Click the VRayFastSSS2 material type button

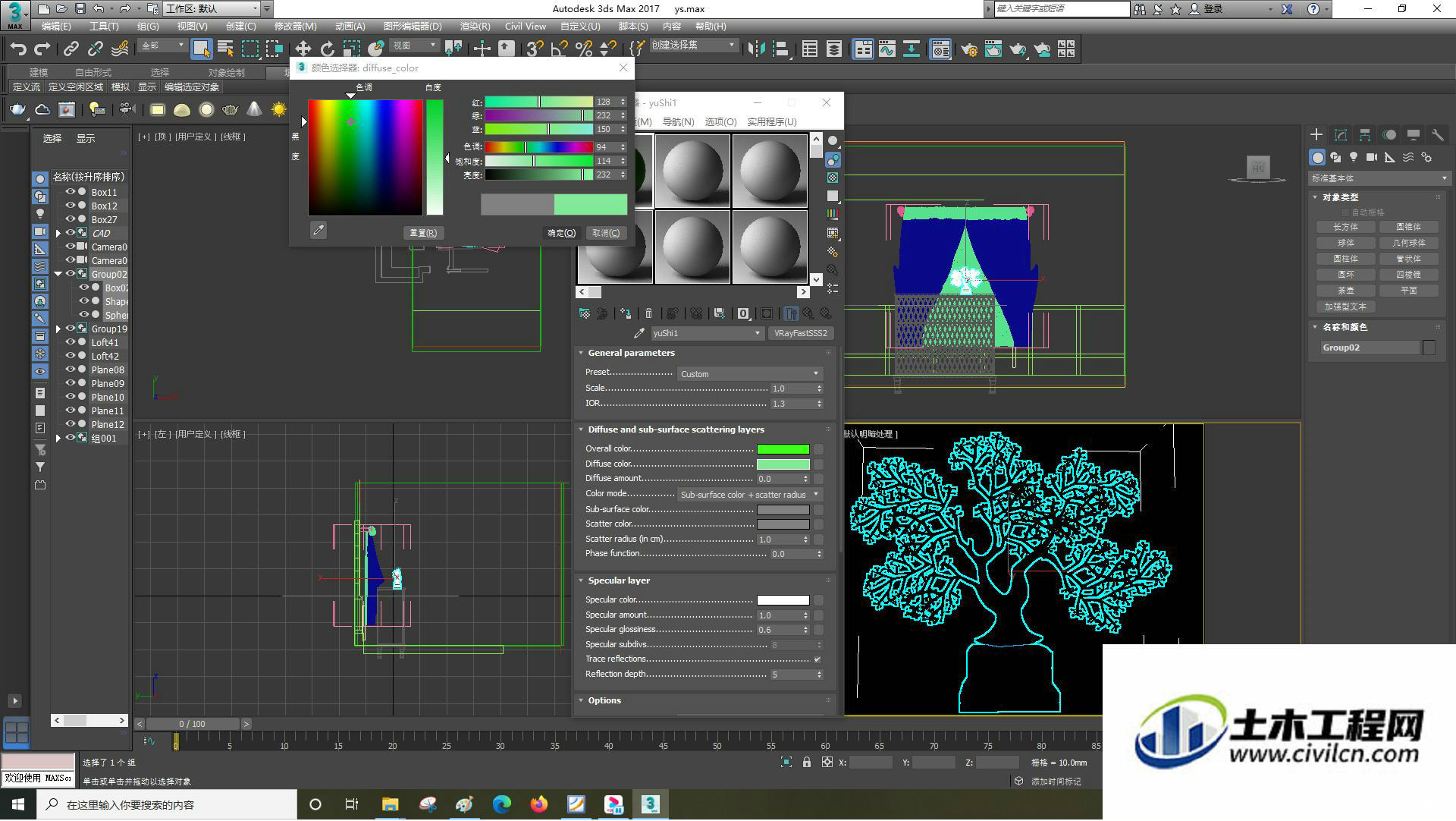click(801, 333)
